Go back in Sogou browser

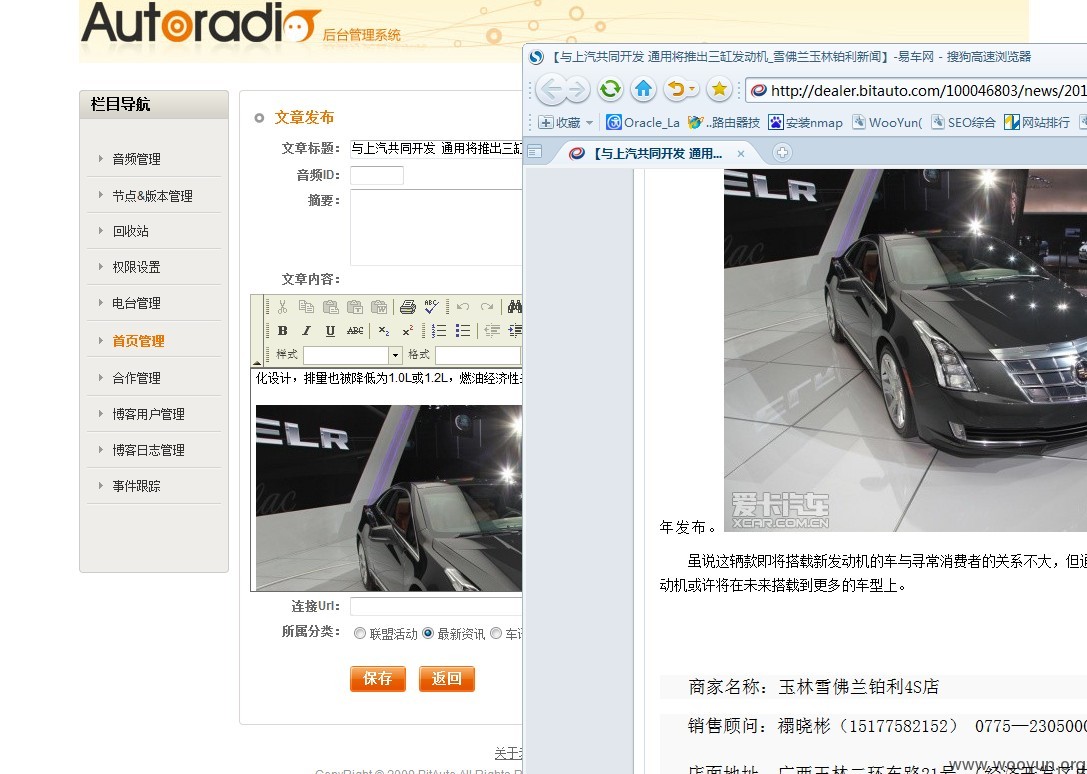552,89
